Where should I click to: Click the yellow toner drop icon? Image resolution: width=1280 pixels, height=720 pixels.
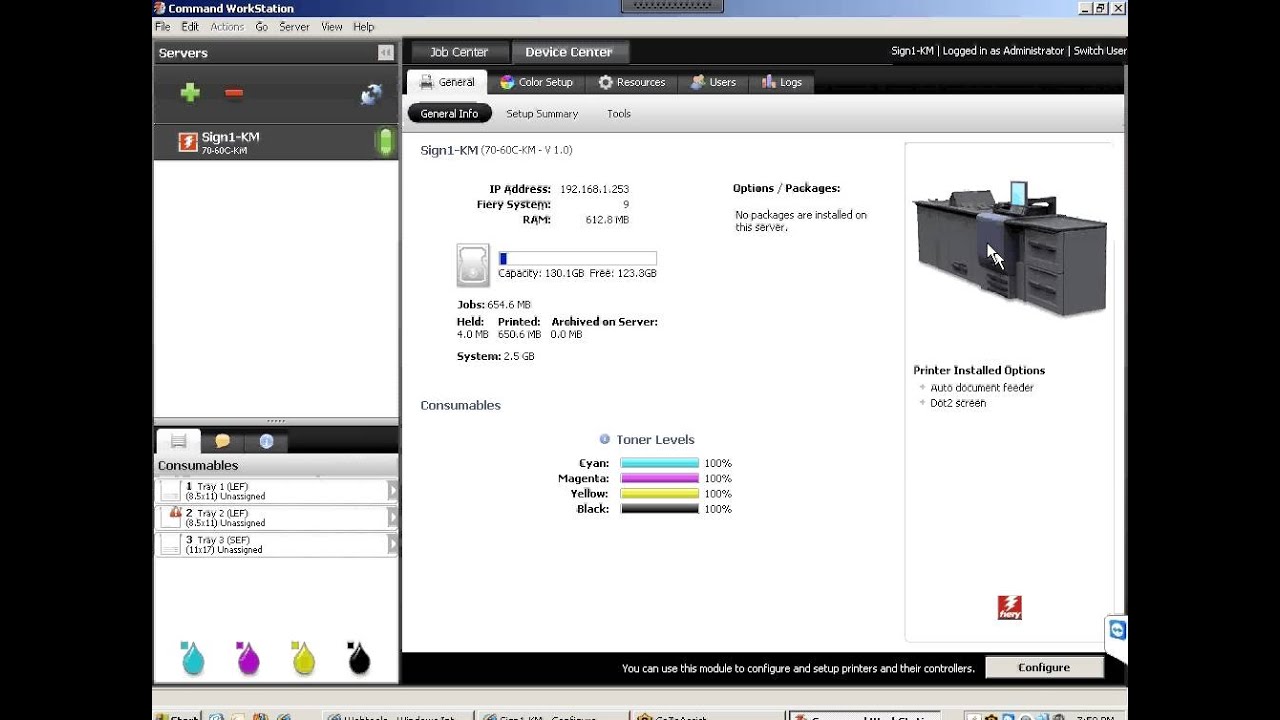(303, 657)
